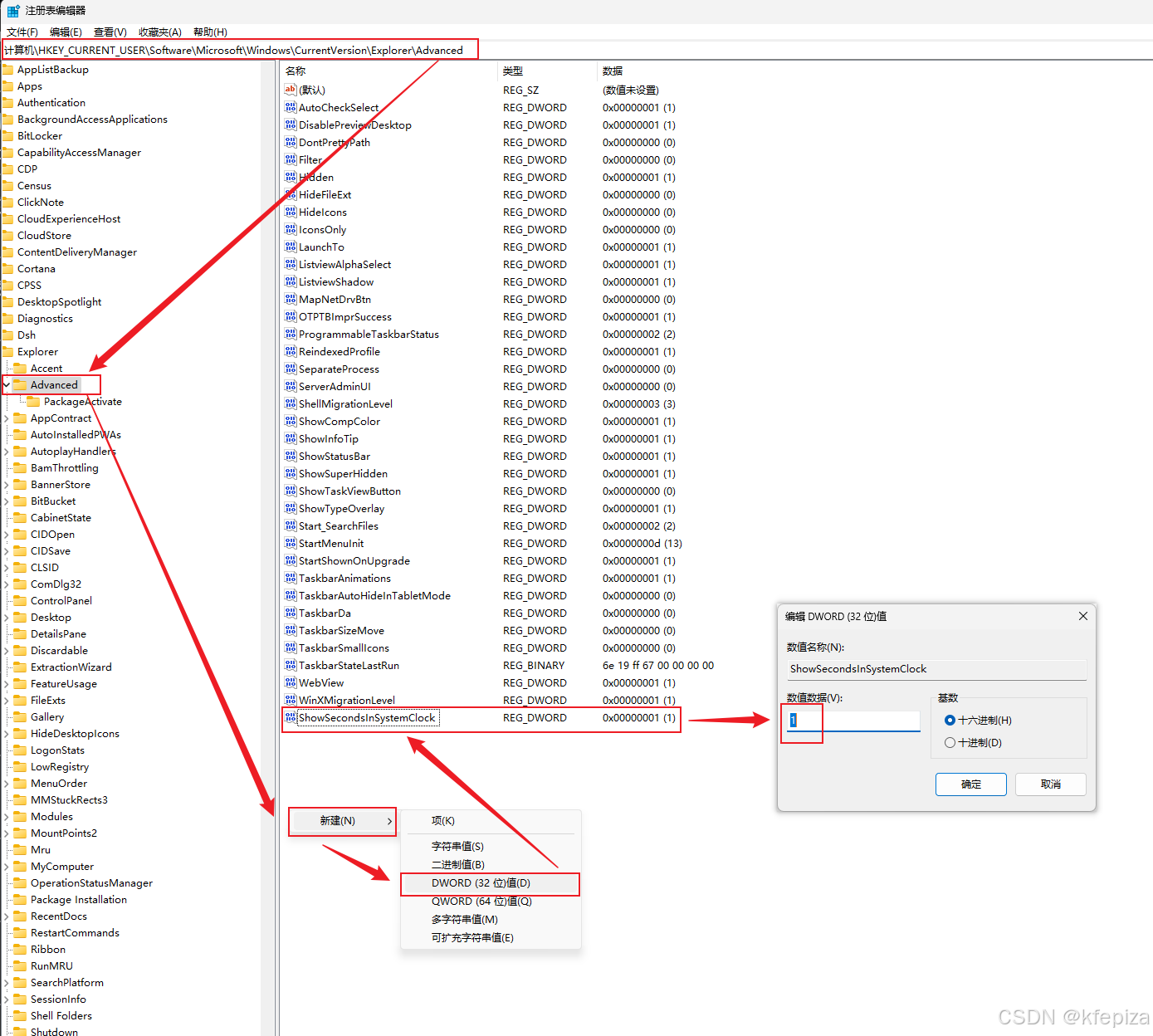
Task: Select the 十六进制(H) hexadecimal radio button
Action: 950,721
